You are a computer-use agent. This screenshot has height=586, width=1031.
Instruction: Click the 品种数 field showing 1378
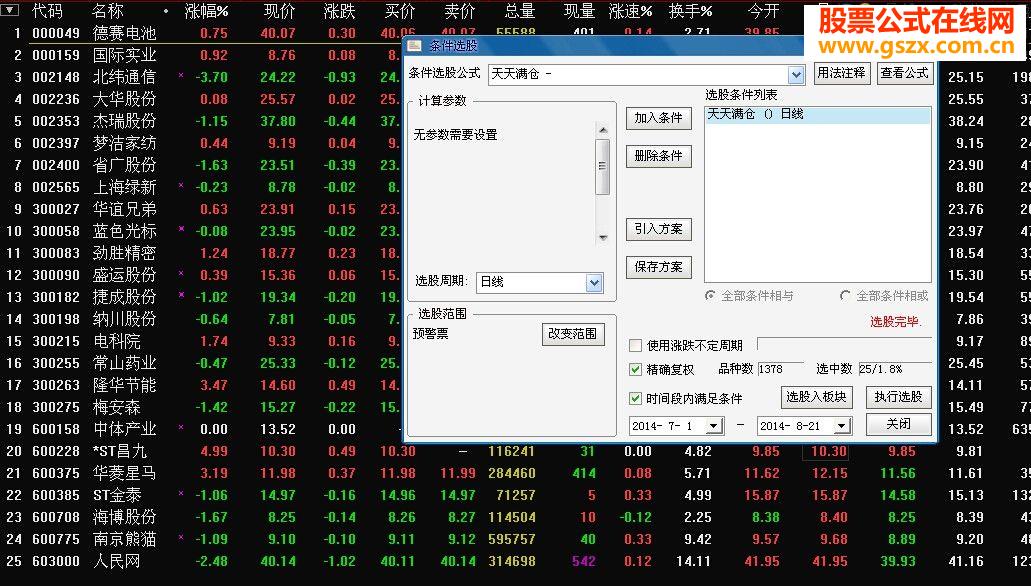[x=780, y=370]
